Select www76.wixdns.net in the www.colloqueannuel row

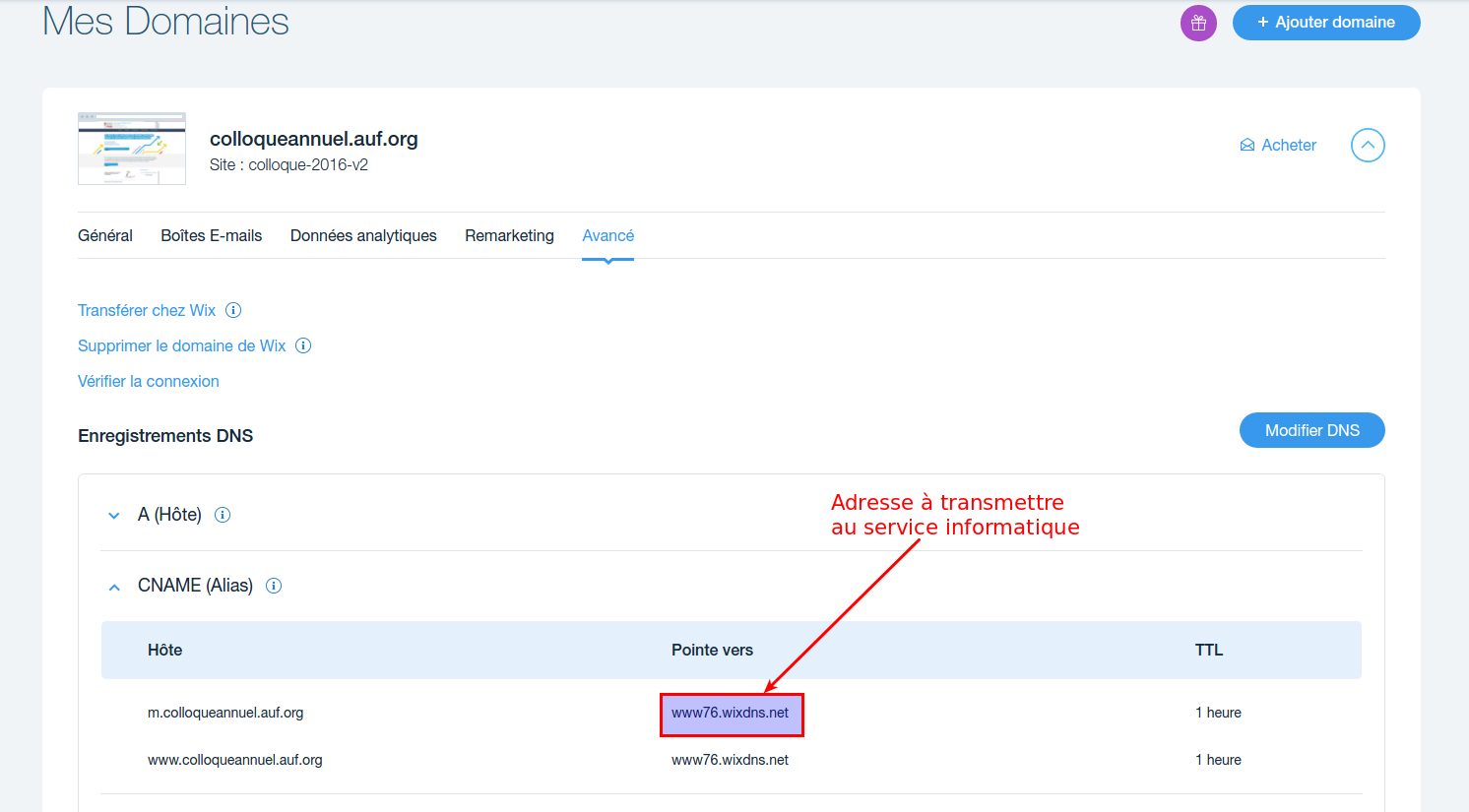tap(730, 760)
